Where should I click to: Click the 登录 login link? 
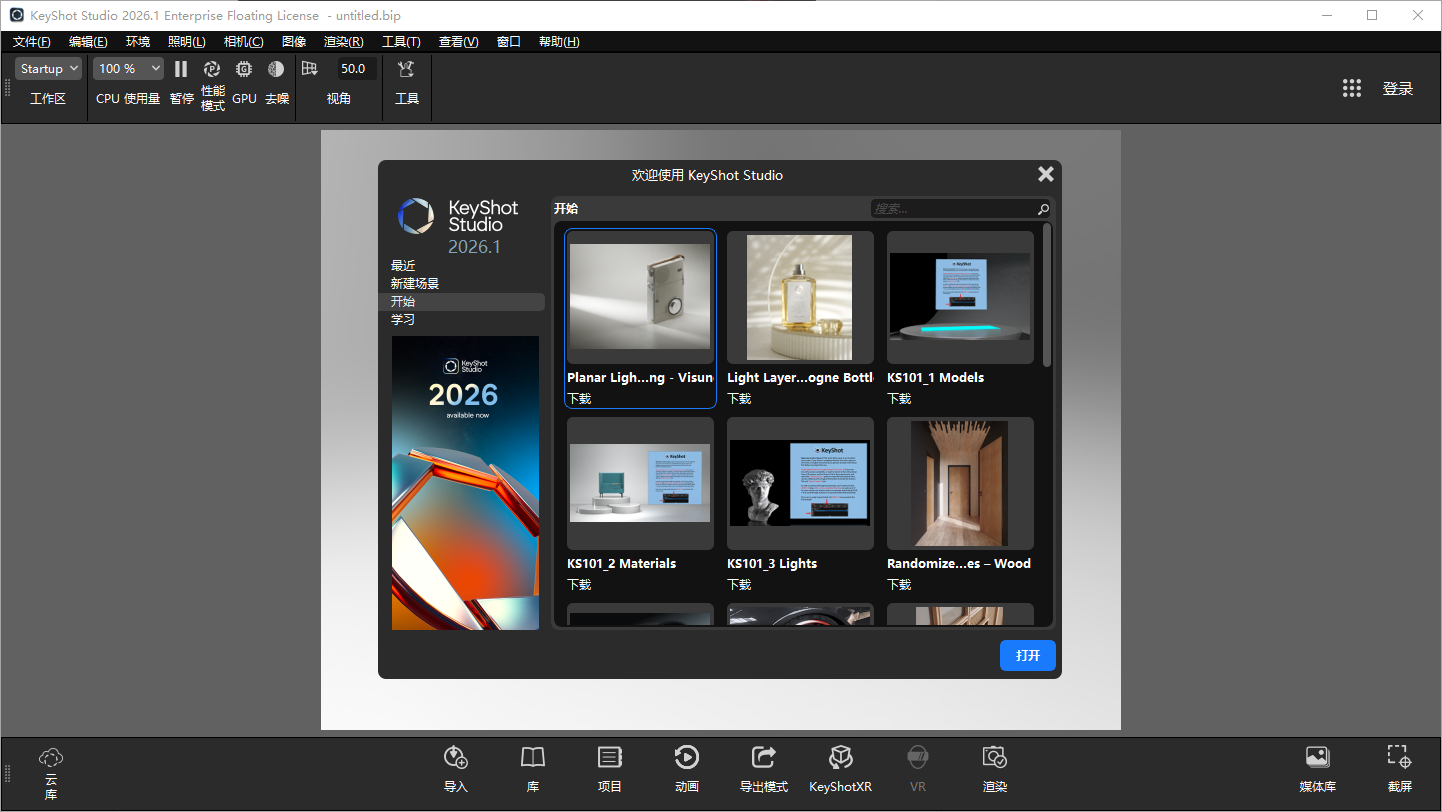tap(1397, 88)
